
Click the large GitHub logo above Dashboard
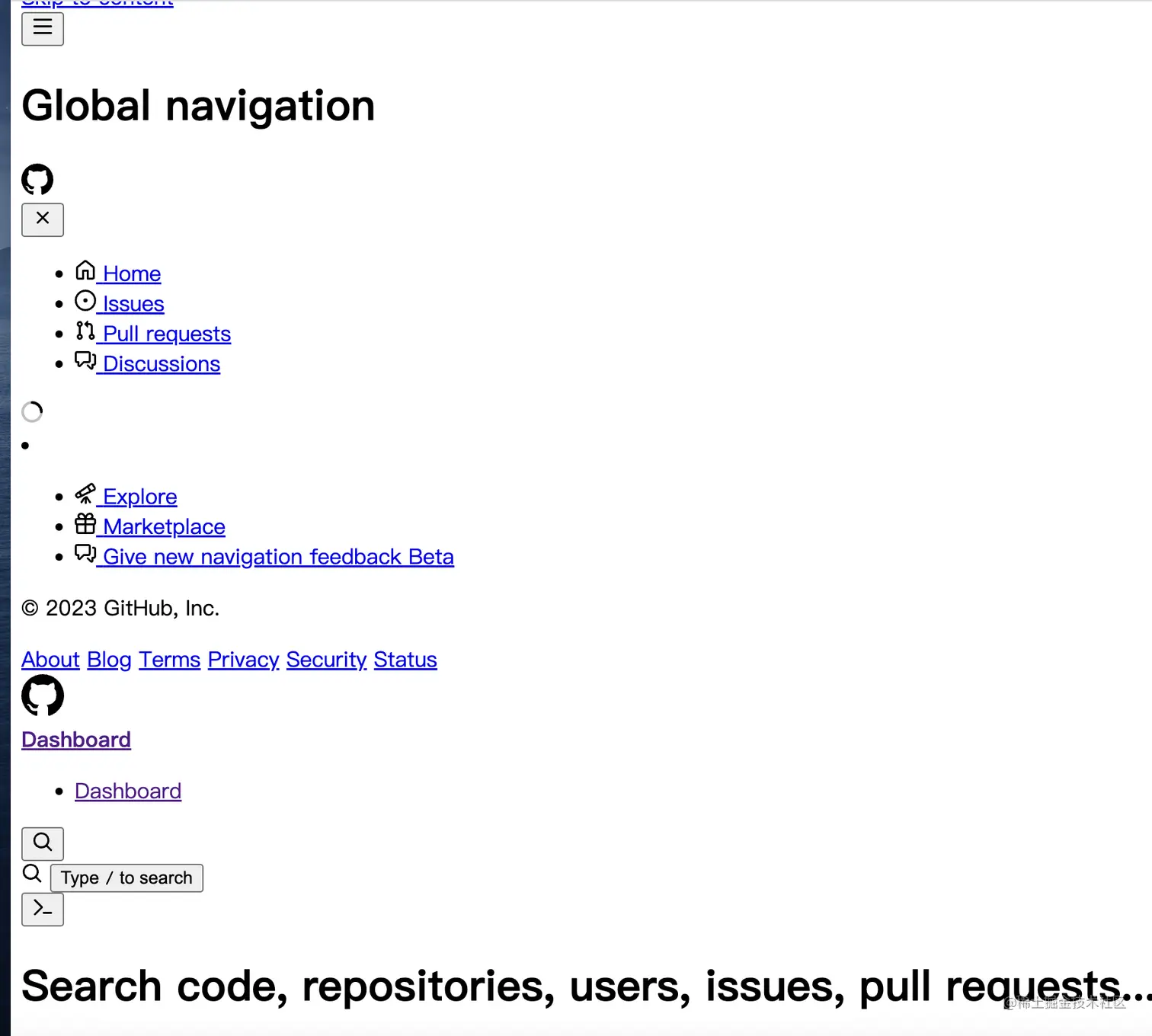point(43,695)
